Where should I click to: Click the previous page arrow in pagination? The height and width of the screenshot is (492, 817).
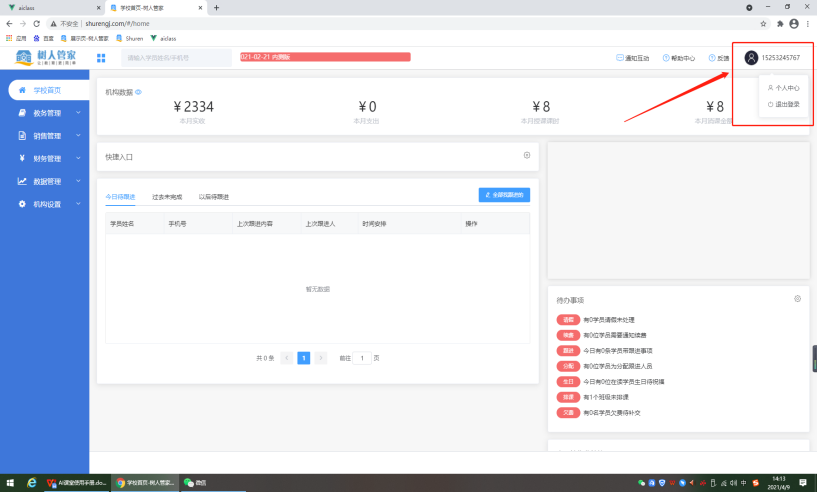(287, 358)
